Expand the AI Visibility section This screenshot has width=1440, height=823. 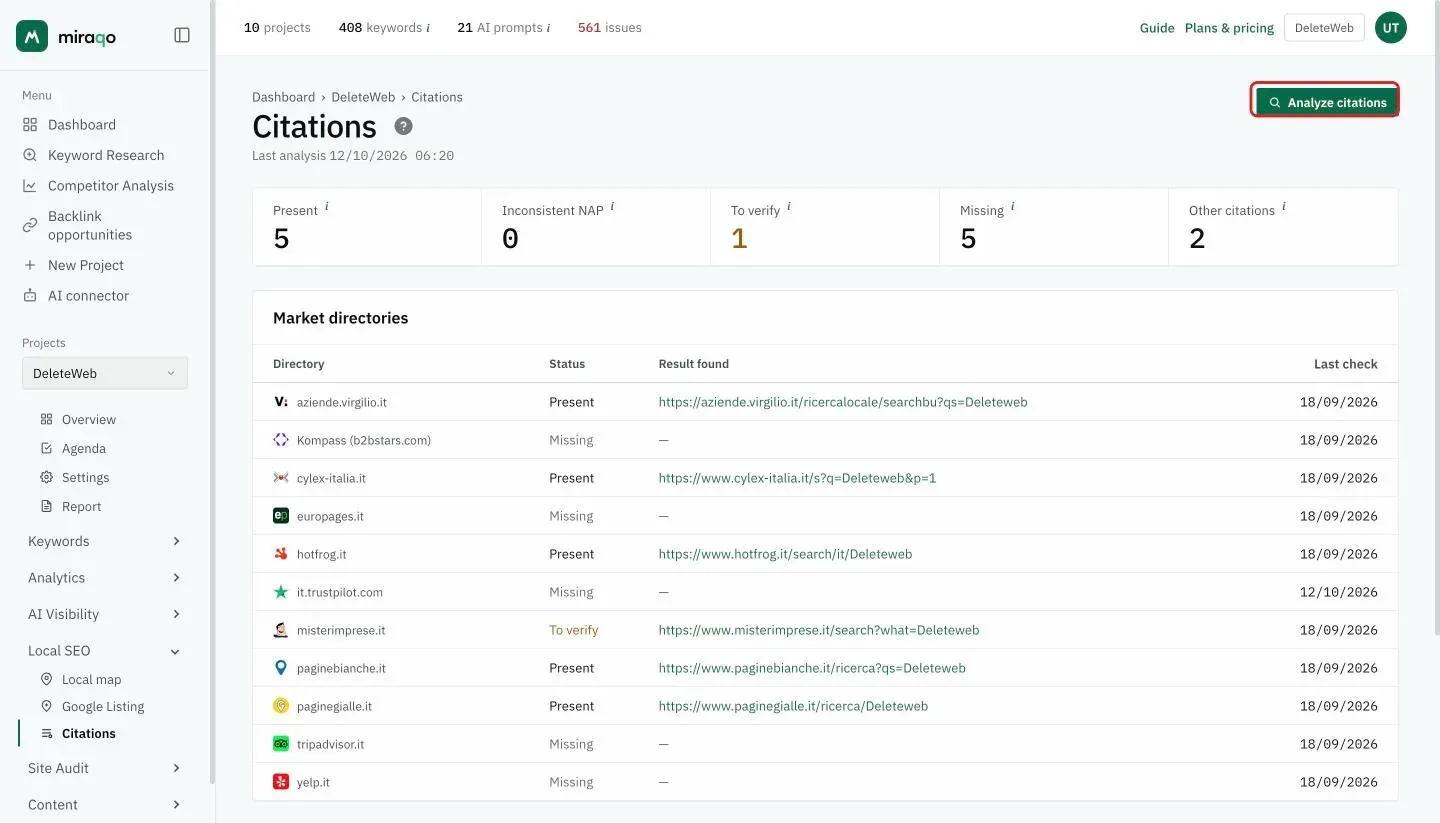[105, 614]
